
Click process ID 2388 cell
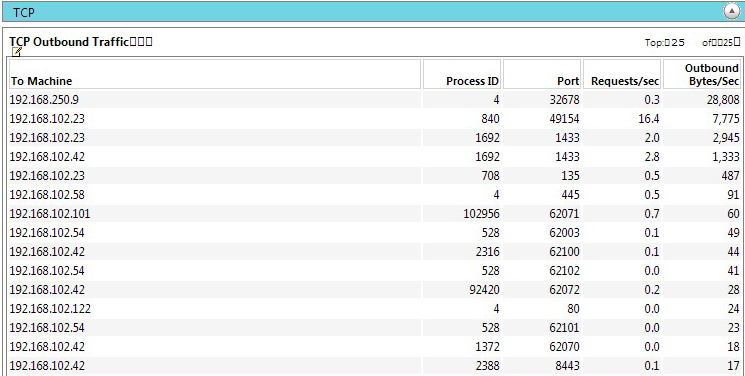pos(487,366)
